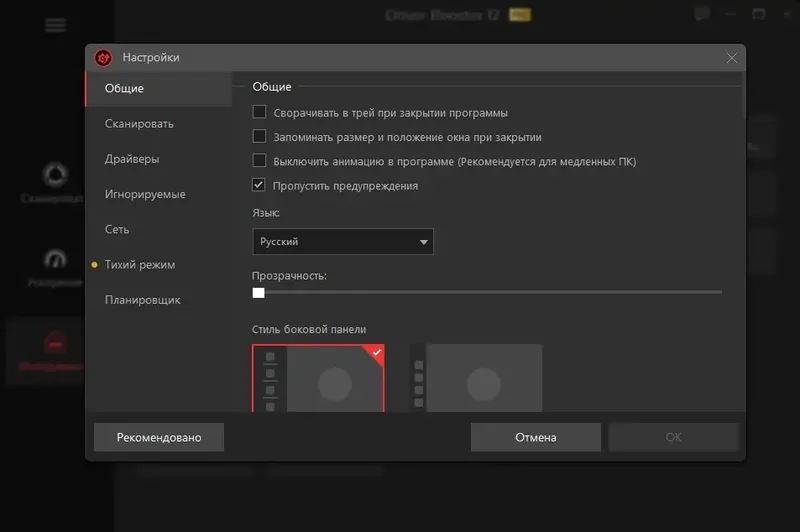Click the Рекомендовано button
This screenshot has width=800, height=532.
tap(159, 437)
